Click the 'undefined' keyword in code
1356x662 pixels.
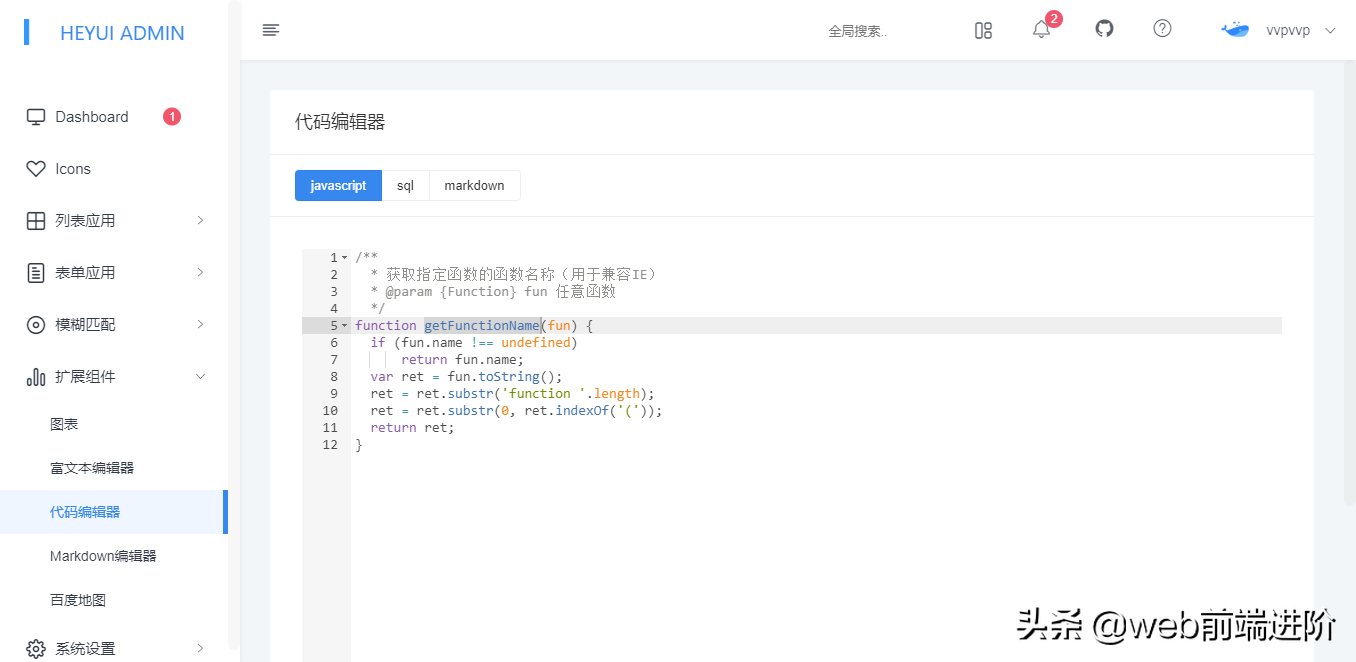pos(536,343)
